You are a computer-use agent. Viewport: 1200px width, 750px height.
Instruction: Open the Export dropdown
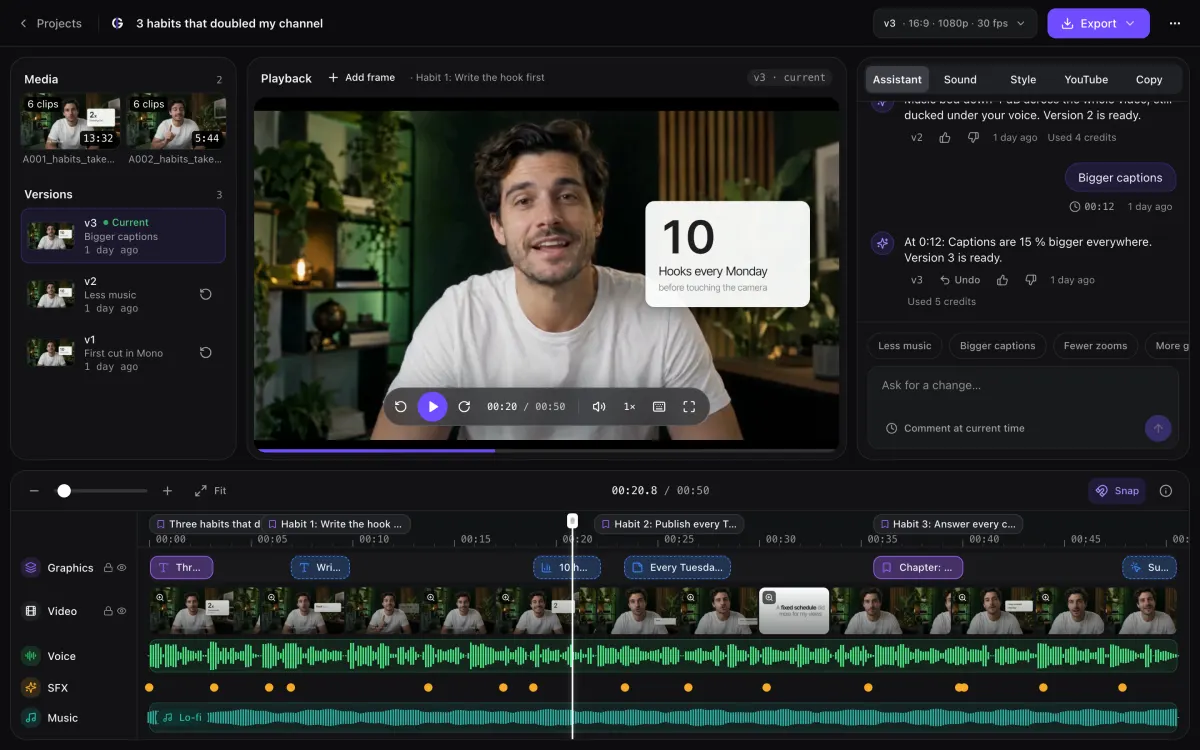[1098, 23]
